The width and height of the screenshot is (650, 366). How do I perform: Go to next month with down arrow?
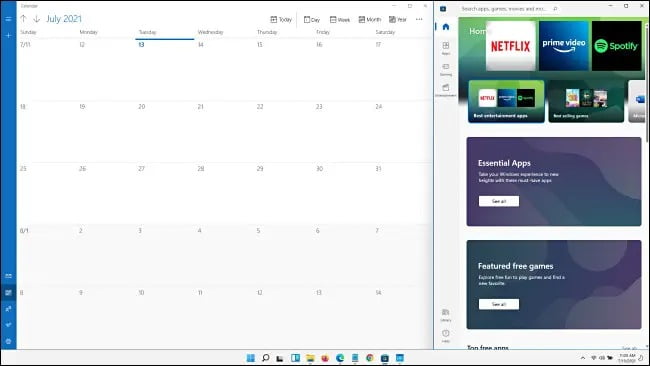pos(36,19)
